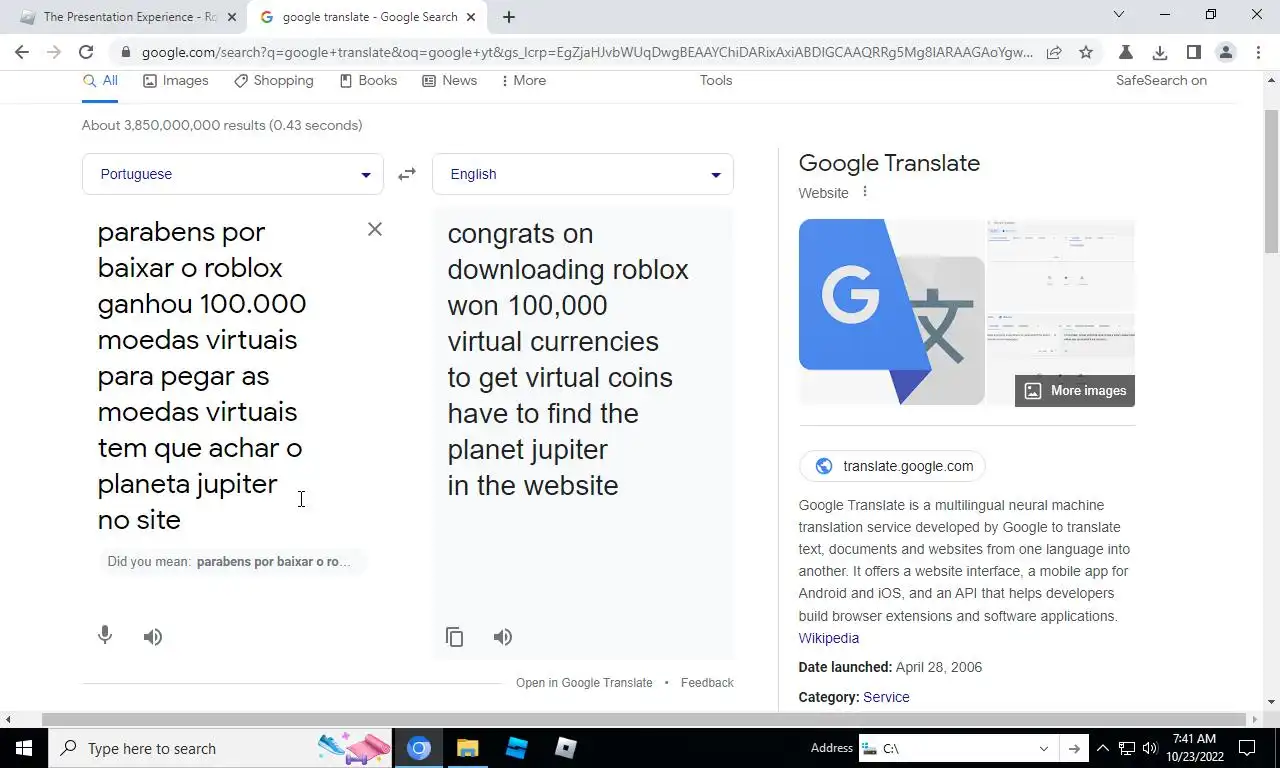Open the Windows Start menu

pyautogui.click(x=23, y=748)
